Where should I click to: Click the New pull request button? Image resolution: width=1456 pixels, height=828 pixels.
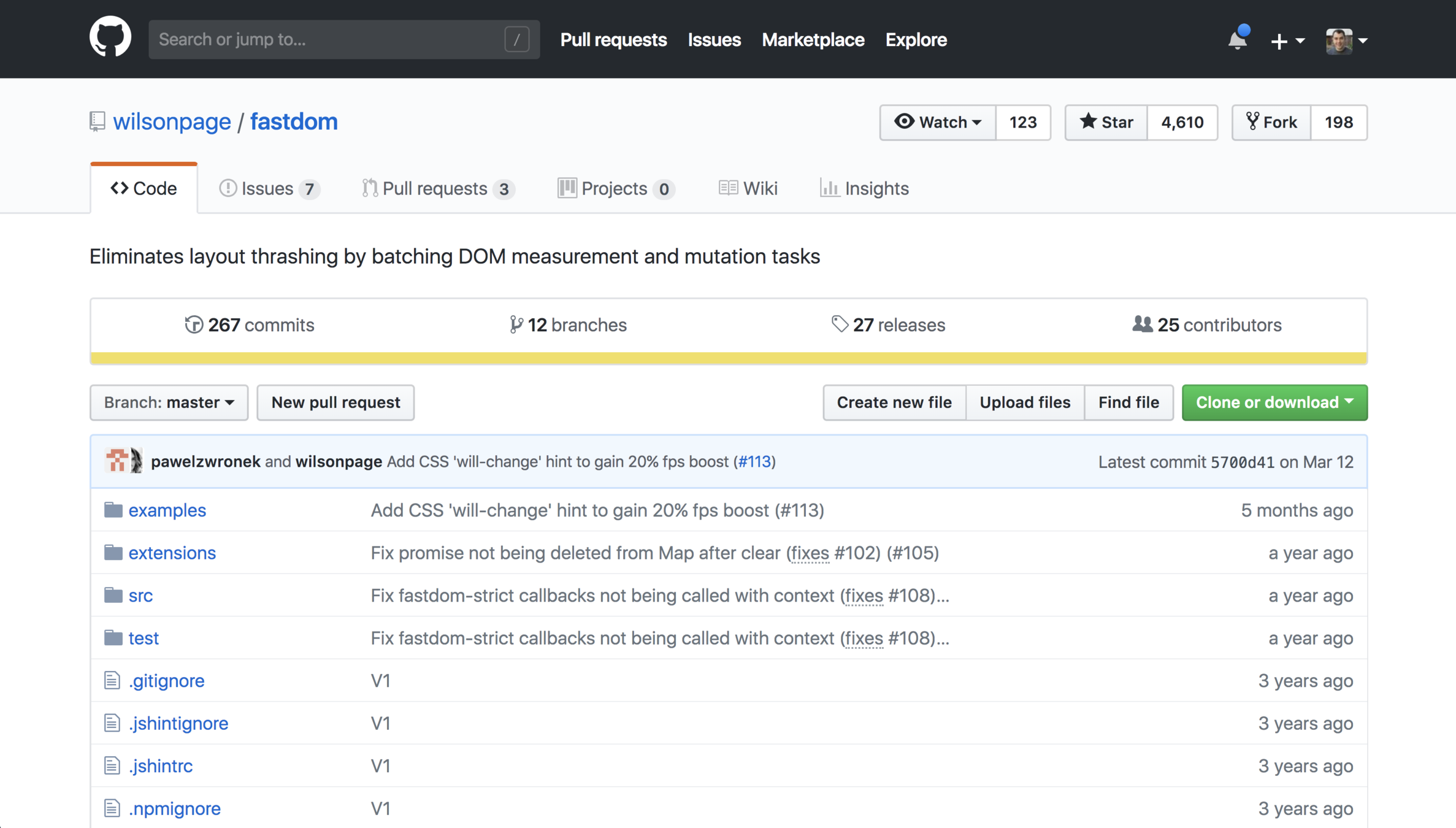[335, 402]
